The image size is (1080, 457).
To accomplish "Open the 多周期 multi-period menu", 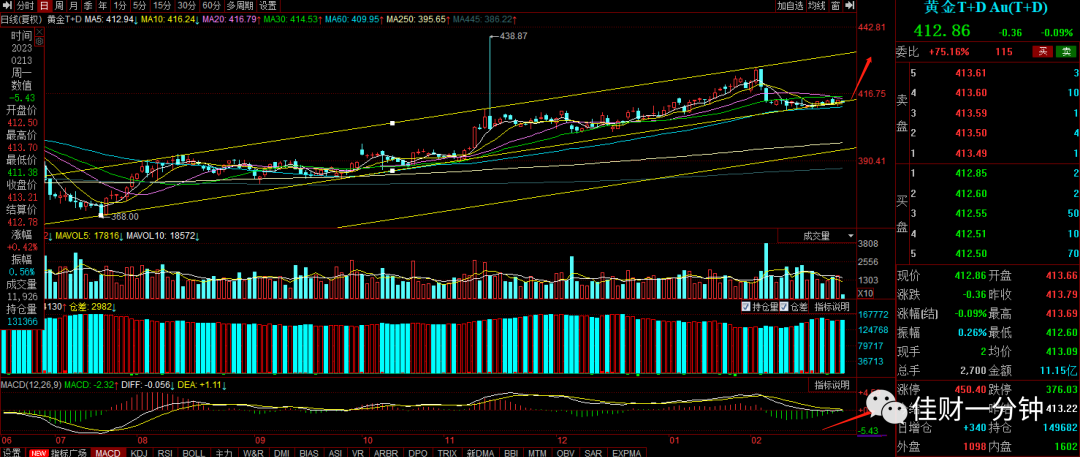I will pyautogui.click(x=241, y=6).
